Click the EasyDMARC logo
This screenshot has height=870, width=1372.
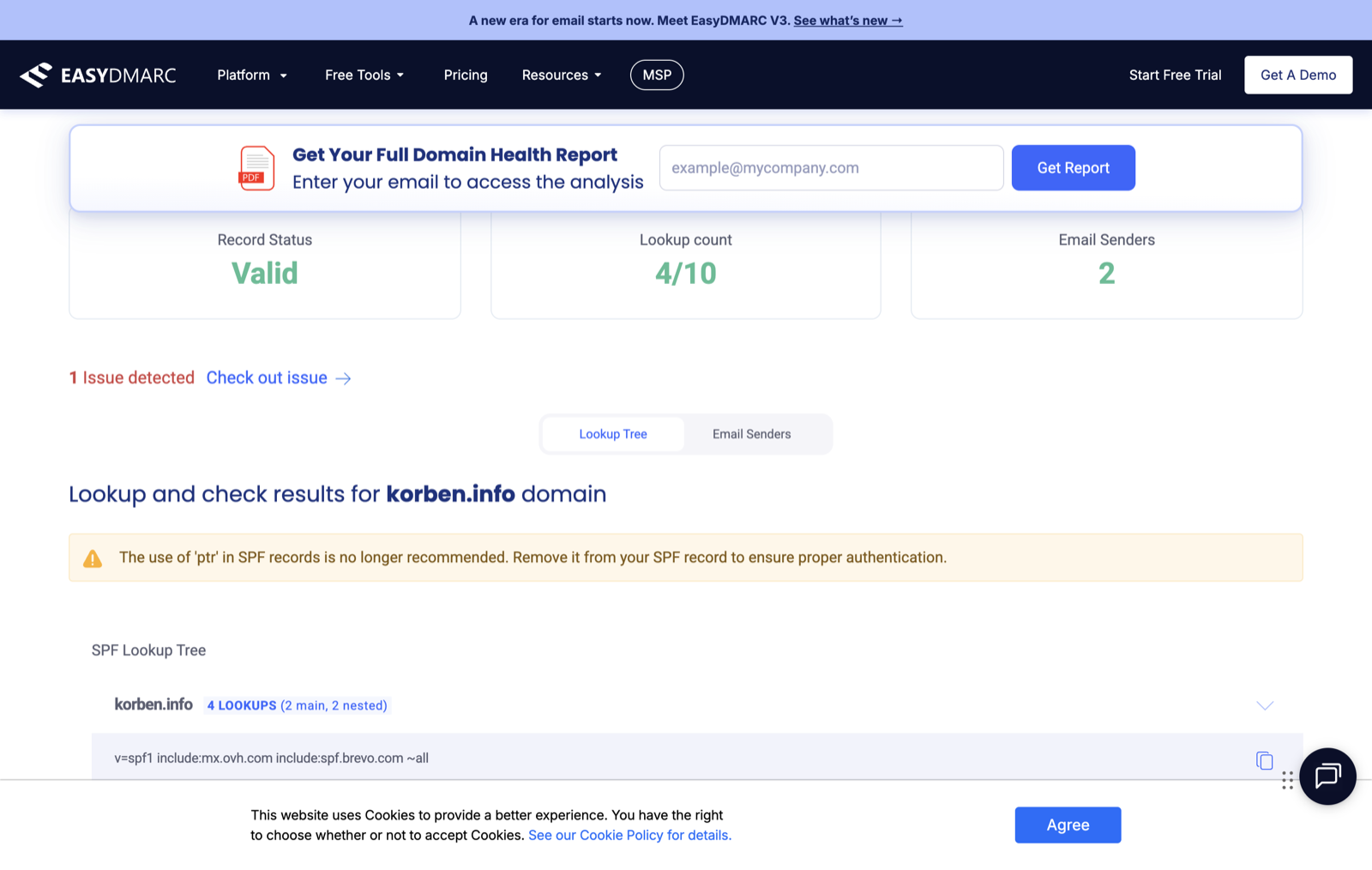point(98,76)
